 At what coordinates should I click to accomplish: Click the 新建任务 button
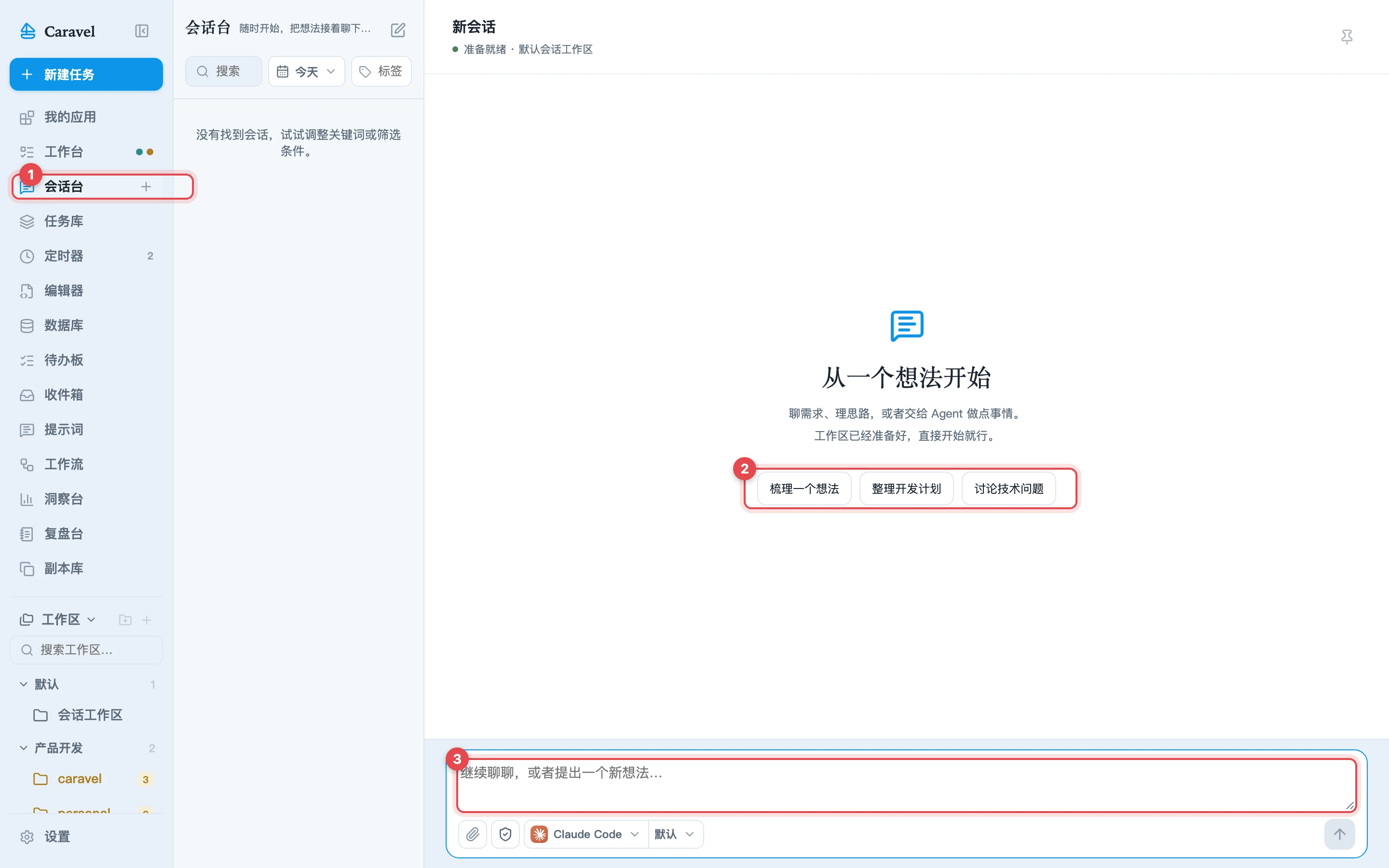(x=86, y=74)
